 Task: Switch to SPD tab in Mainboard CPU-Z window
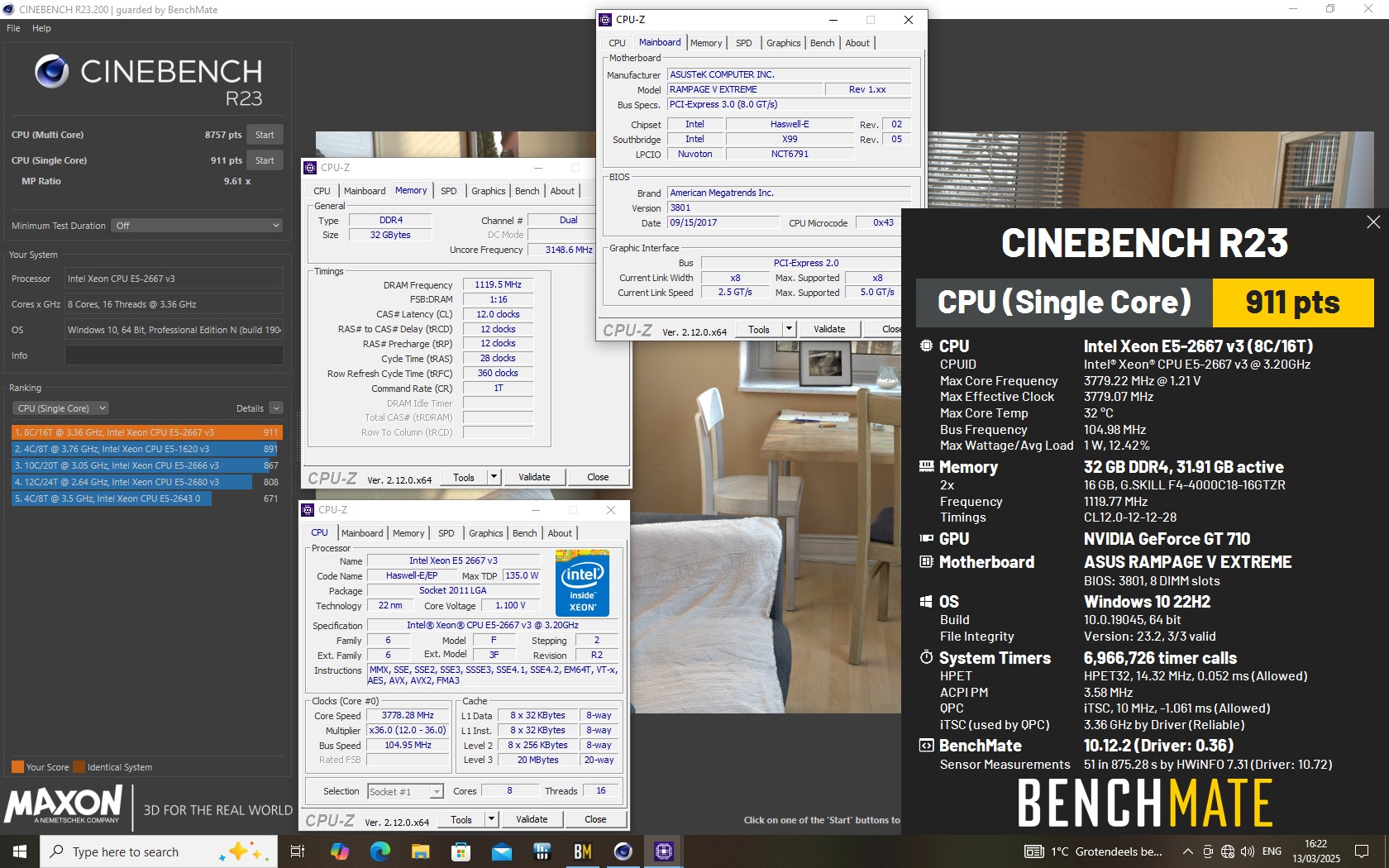pyautogui.click(x=744, y=43)
